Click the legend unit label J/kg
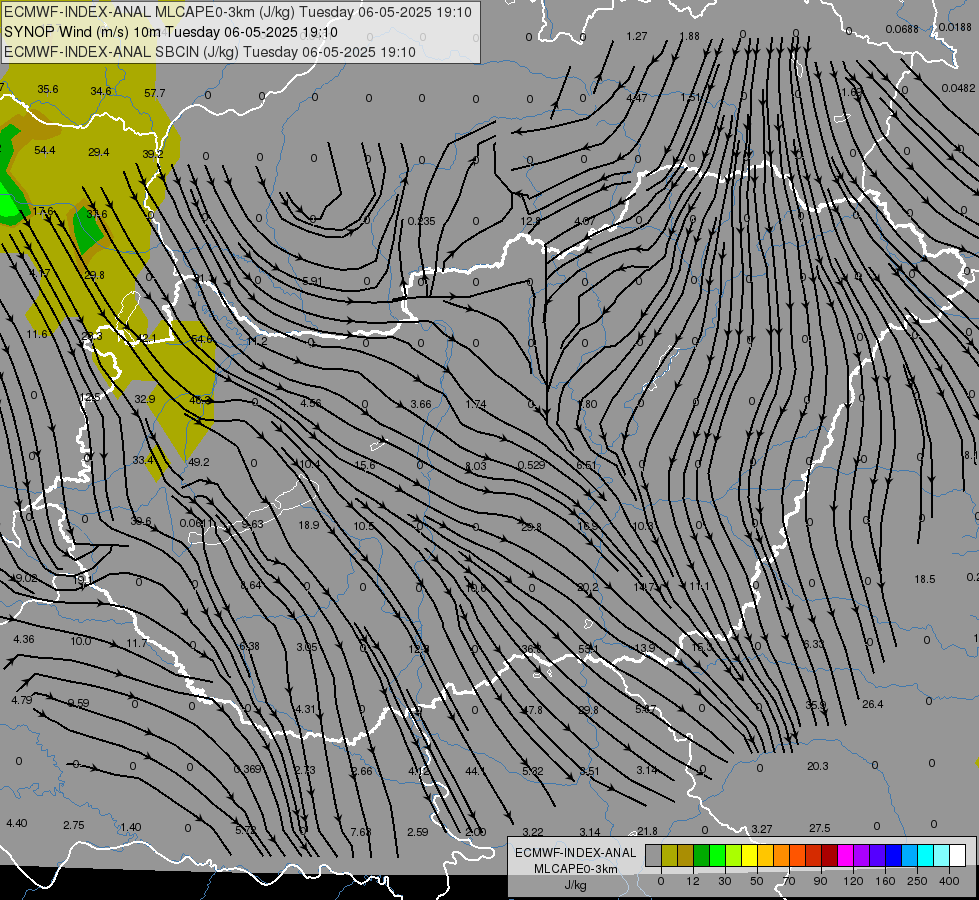The image size is (979, 900). (x=576, y=885)
